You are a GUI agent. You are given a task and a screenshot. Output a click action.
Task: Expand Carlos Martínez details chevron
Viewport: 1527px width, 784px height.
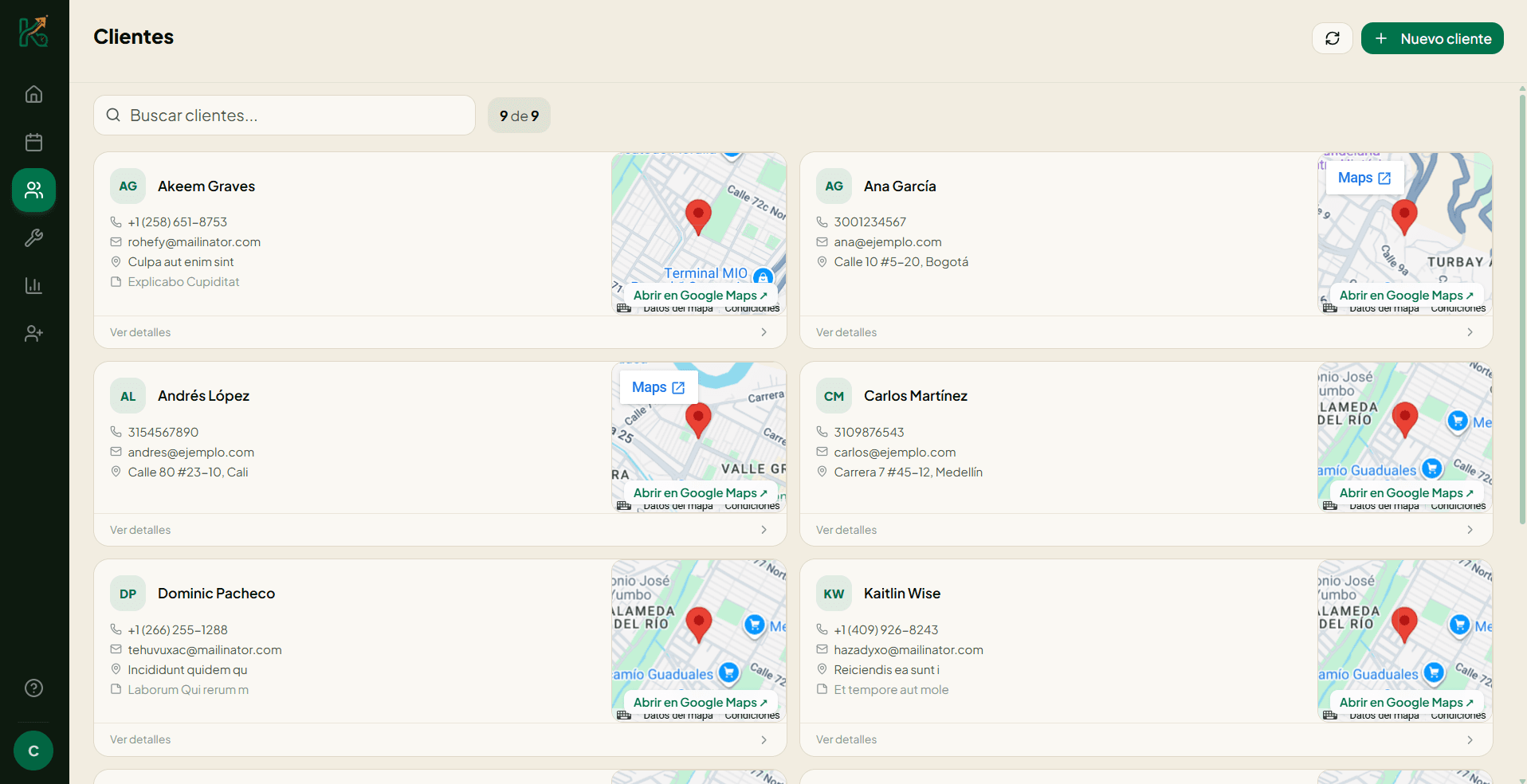pyautogui.click(x=1470, y=530)
